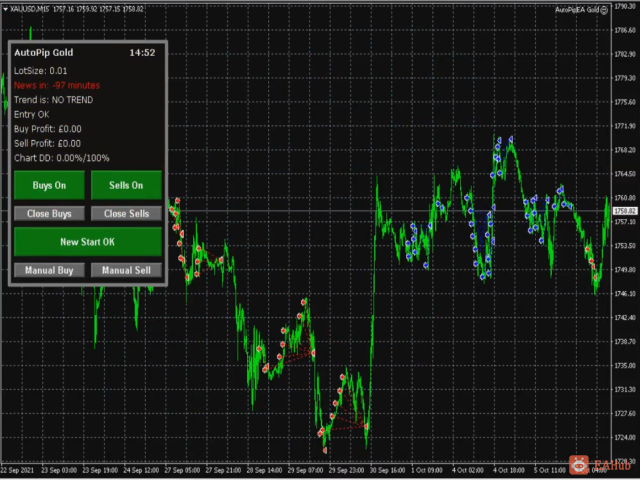The height and width of the screenshot is (480, 640).
Task: Select the Buy Profit: £0.00 line
Action: (48, 129)
